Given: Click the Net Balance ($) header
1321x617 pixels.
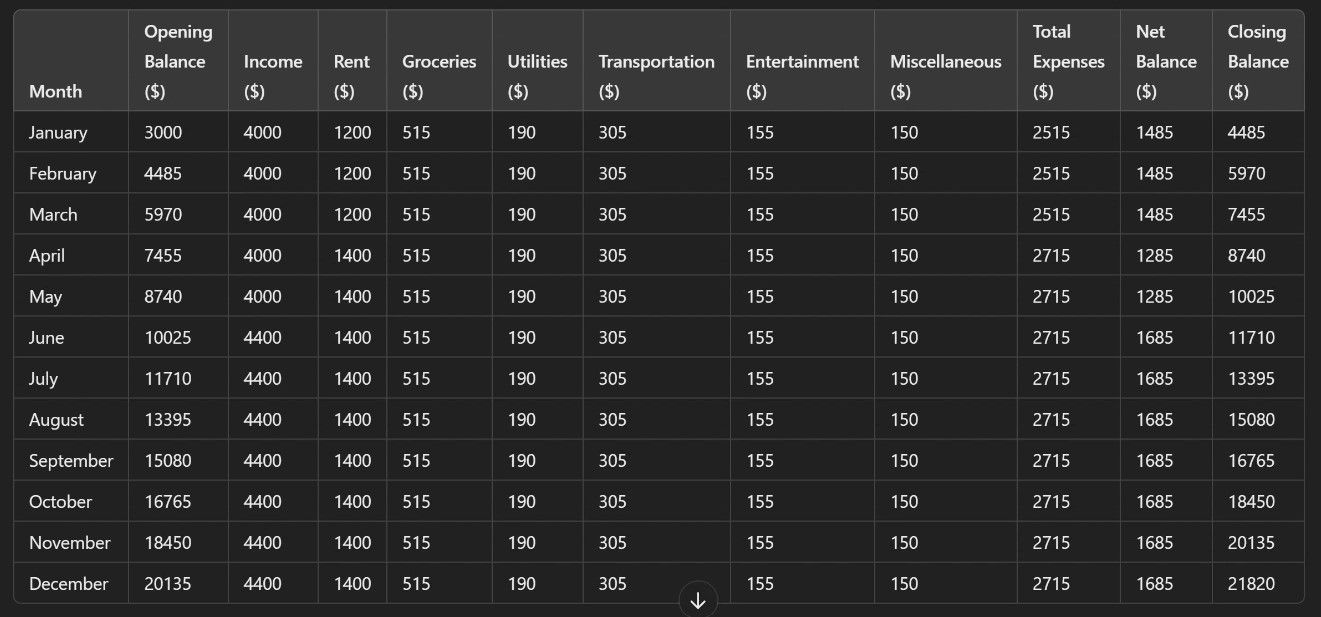Looking at the screenshot, I should point(1166,61).
